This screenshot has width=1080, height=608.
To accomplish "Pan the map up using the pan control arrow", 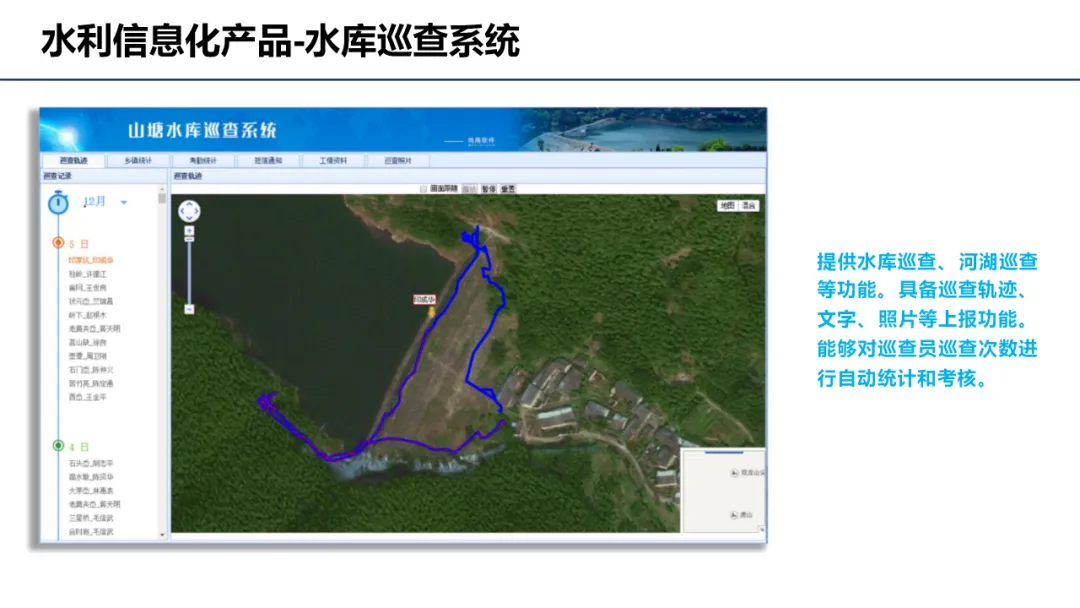I will pos(189,205).
